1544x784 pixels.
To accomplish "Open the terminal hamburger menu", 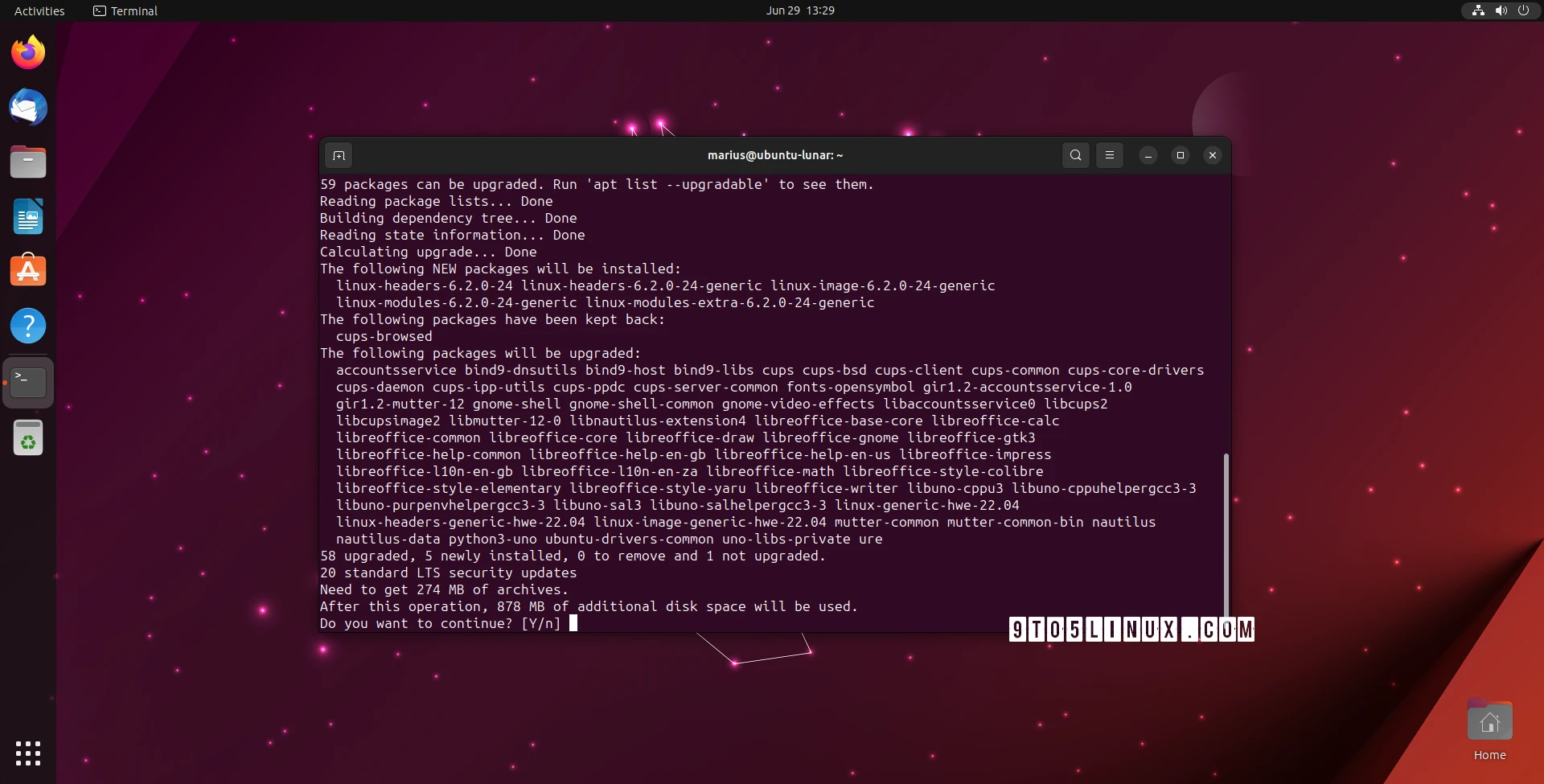I will coord(1110,155).
